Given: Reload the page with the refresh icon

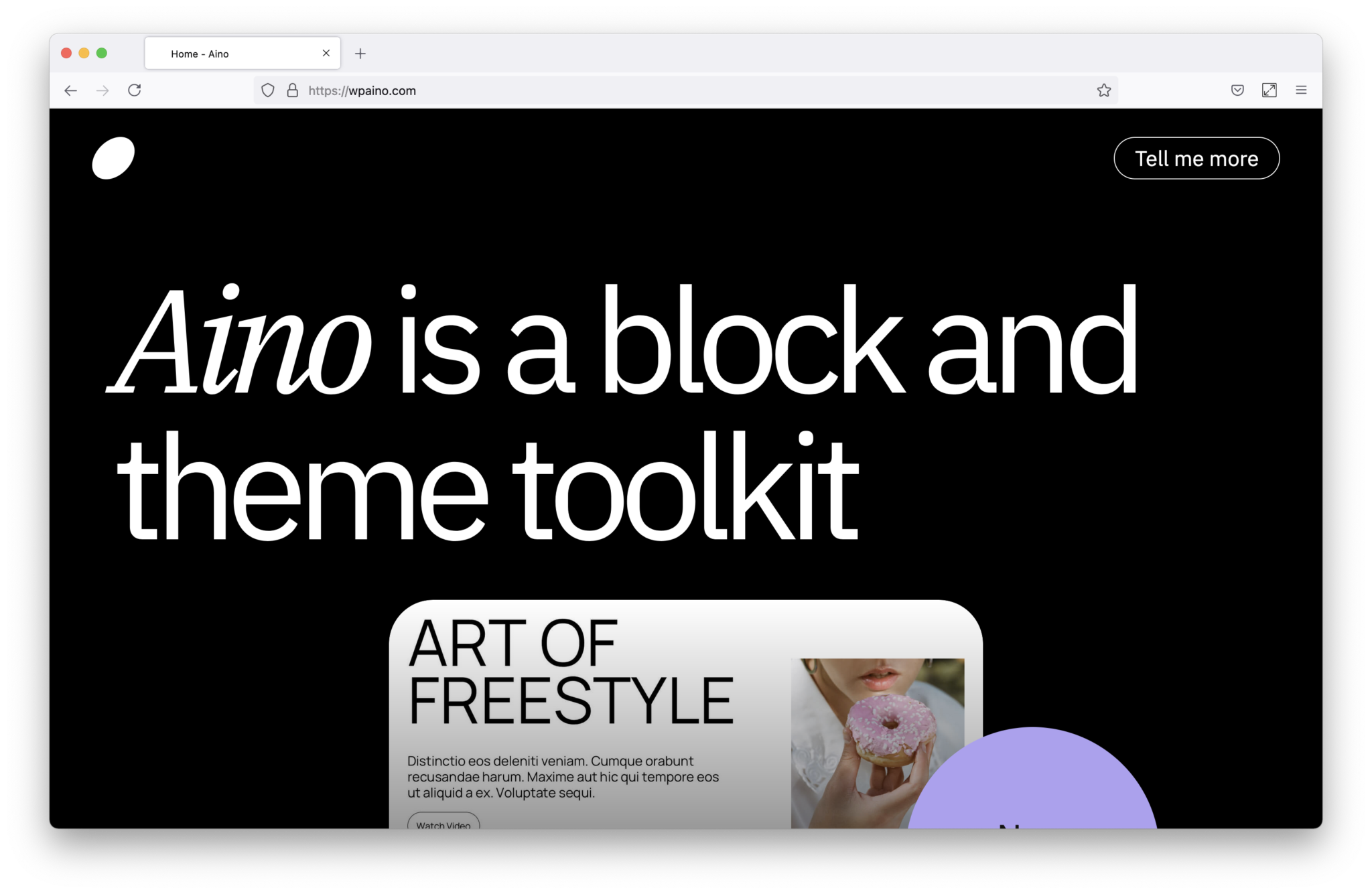Looking at the screenshot, I should [x=135, y=90].
